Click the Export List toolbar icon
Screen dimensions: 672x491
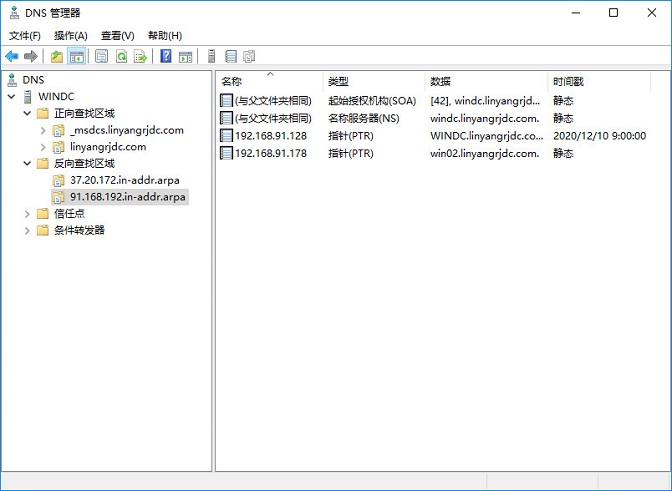pyautogui.click(x=141, y=56)
